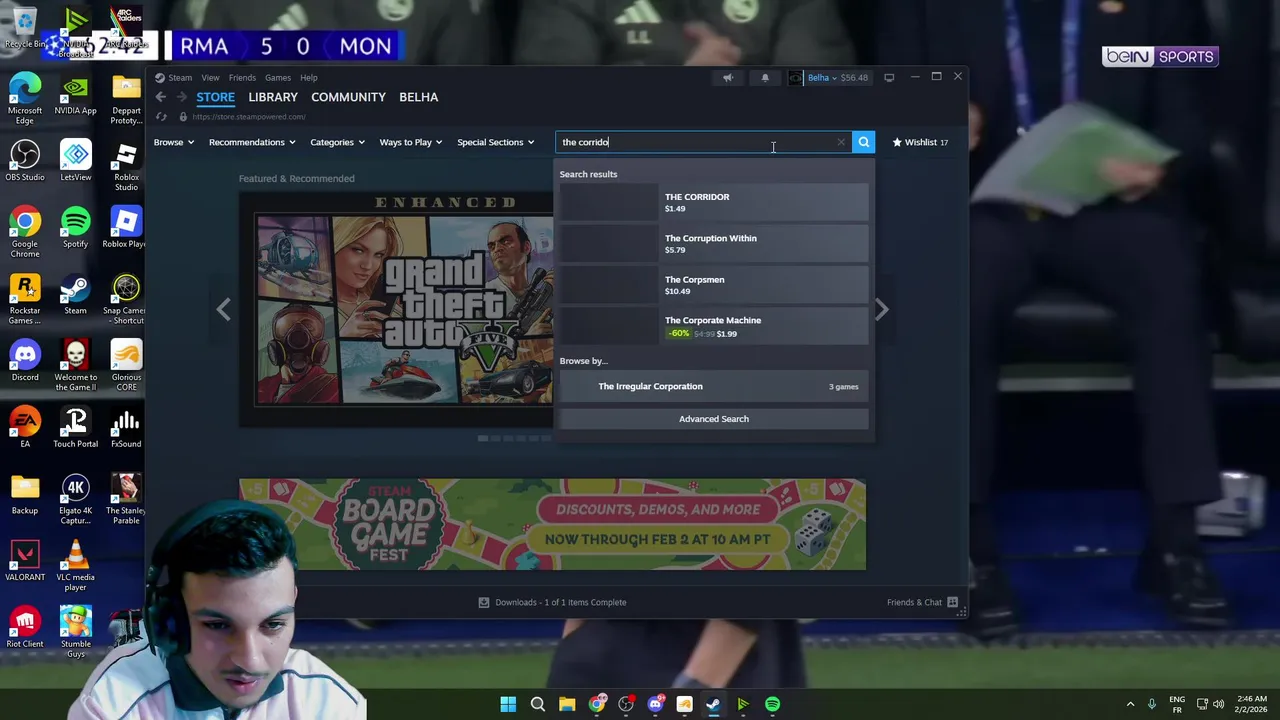1280x720 pixels.
Task: Switch the ENG FR input language
Action: pos(1177,704)
